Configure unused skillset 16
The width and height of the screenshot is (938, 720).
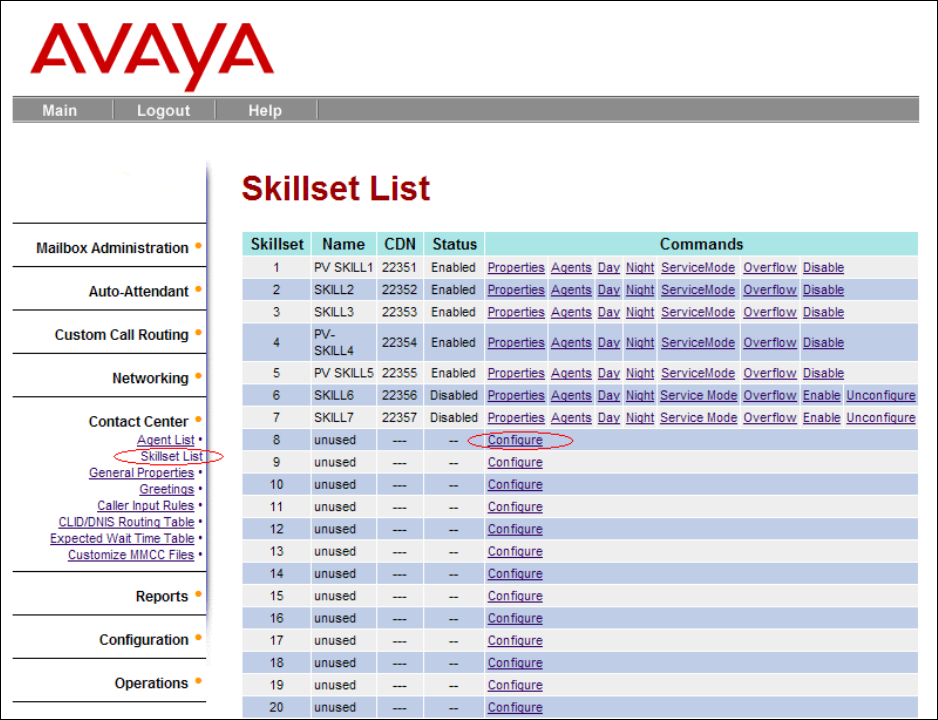tap(515, 618)
